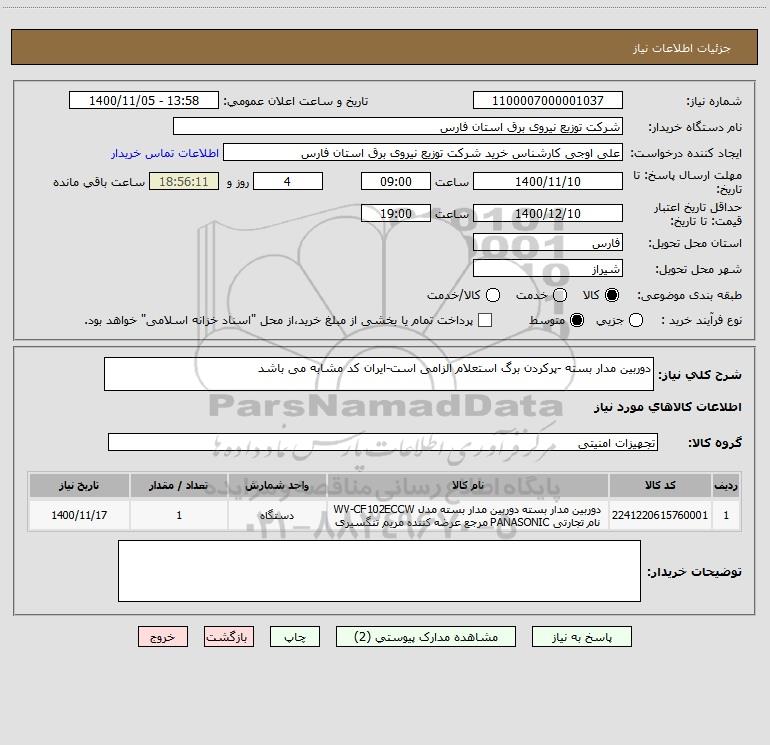
Task: Click the تاریخ نیاز column header
Action: point(79,485)
